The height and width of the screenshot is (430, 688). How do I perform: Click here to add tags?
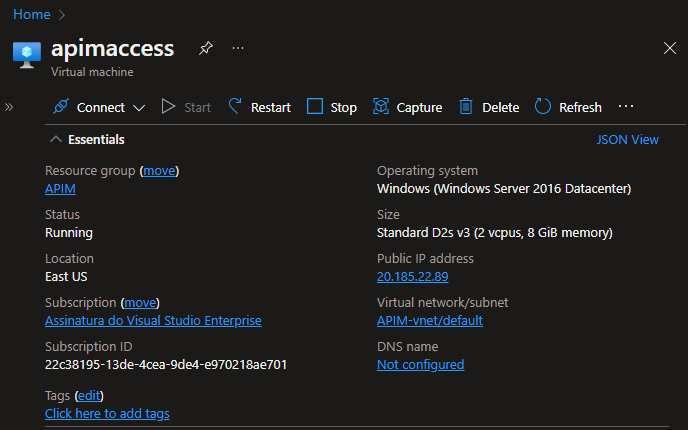[107, 413]
